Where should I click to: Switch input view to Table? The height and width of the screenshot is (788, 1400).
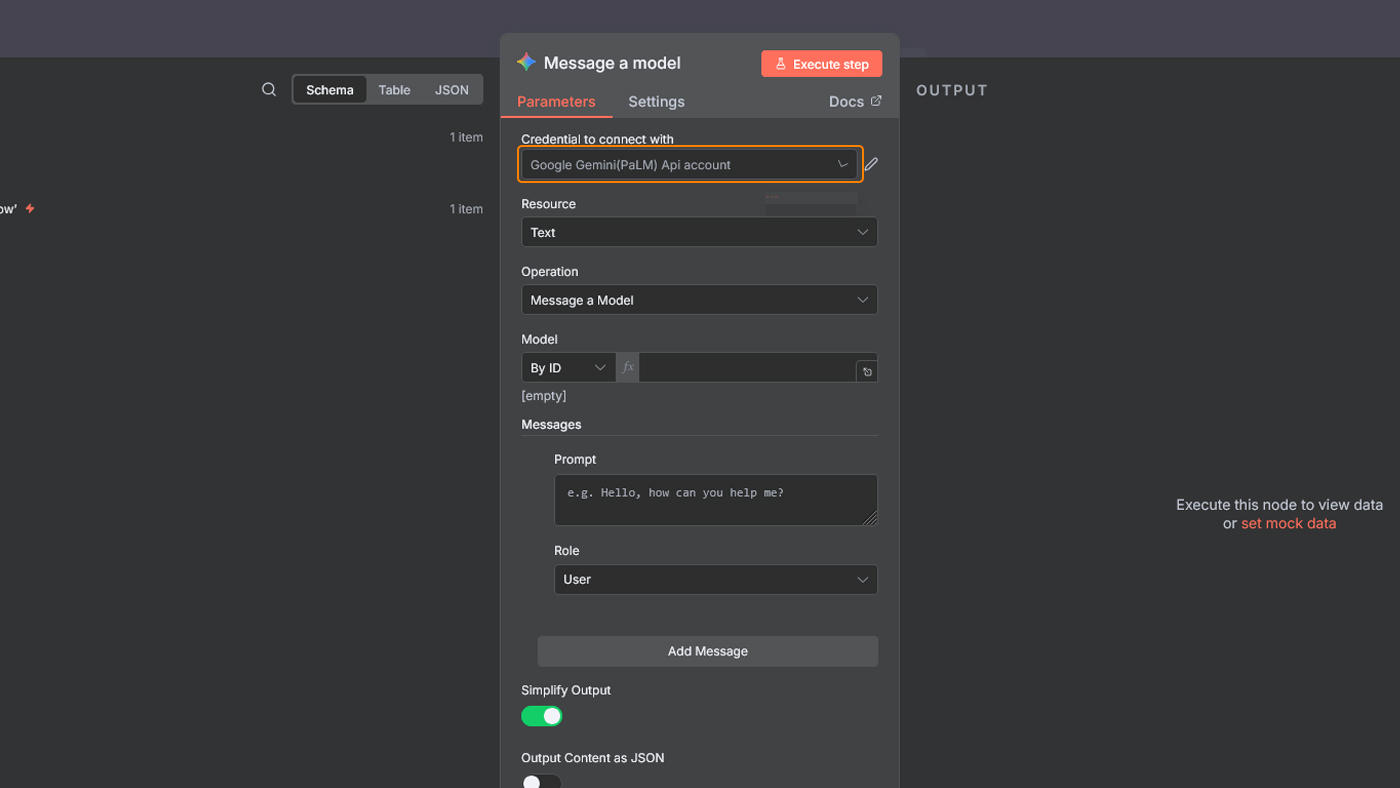tap(394, 90)
